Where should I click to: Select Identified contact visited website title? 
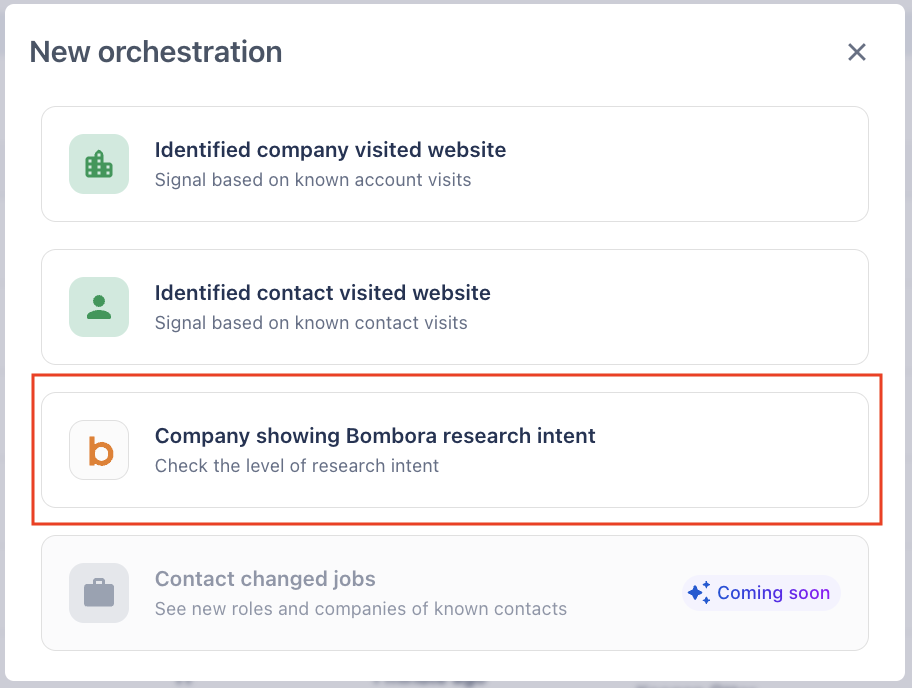(322, 293)
